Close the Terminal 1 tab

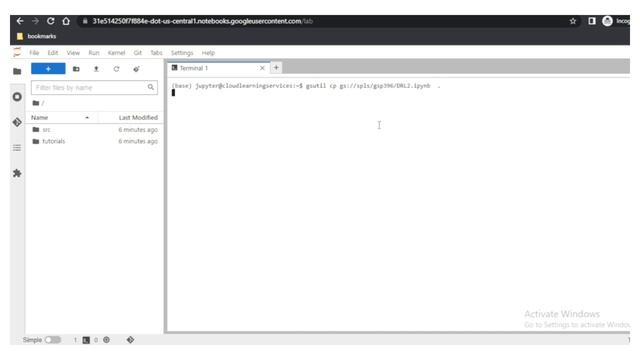(x=262, y=68)
